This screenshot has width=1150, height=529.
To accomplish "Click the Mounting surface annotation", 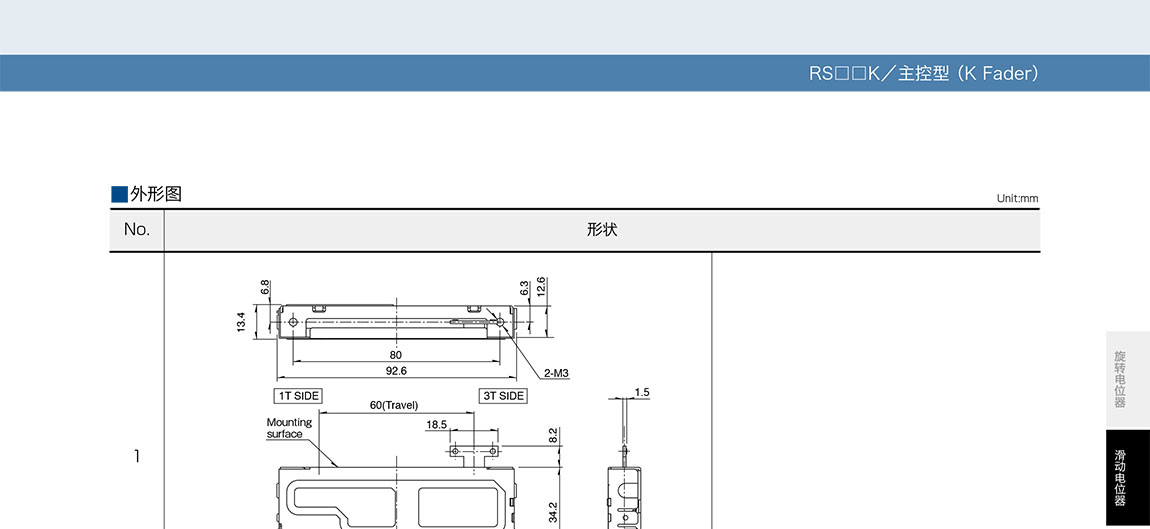I will click(289, 428).
